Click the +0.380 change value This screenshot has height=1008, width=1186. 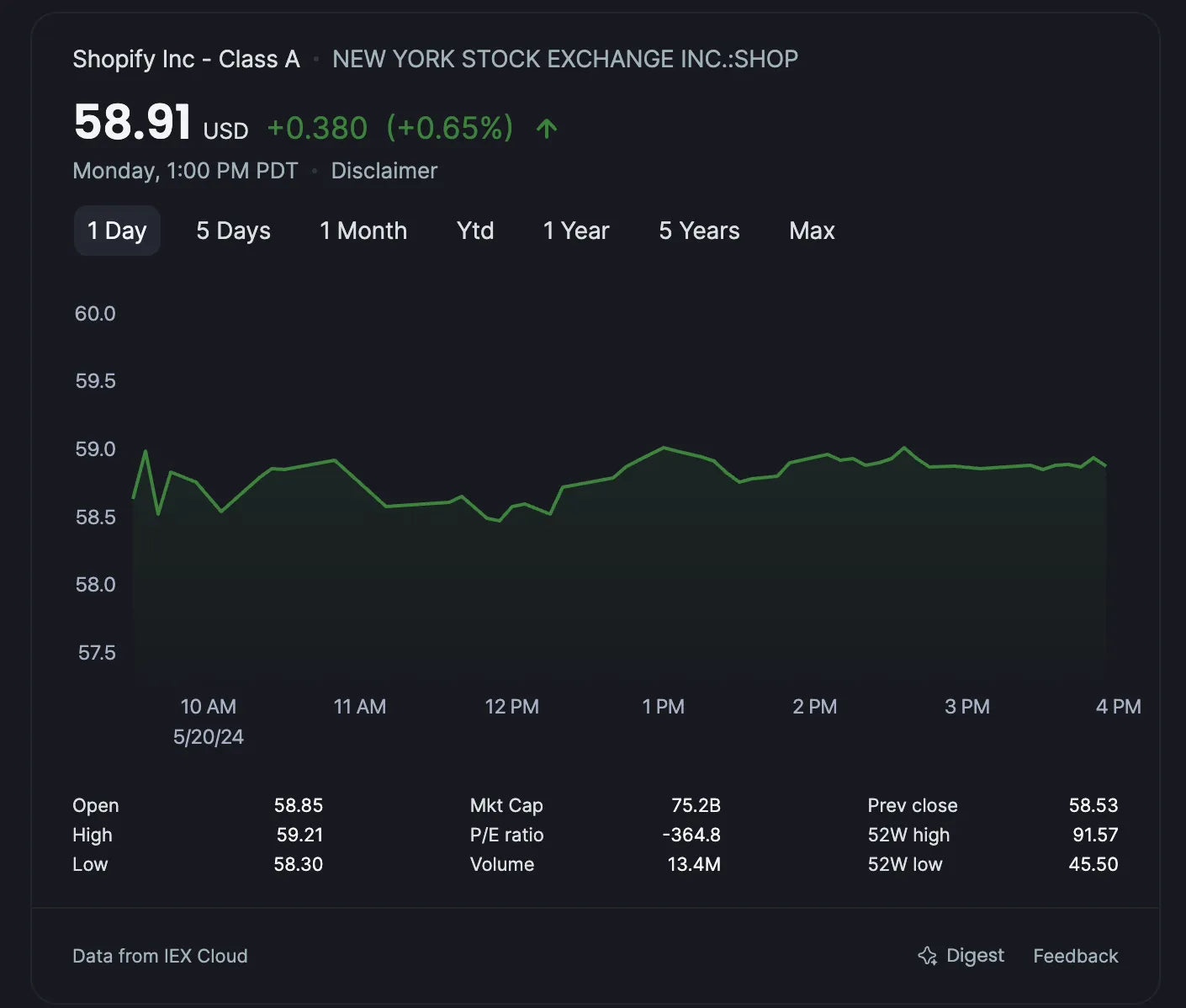pyautogui.click(x=317, y=128)
